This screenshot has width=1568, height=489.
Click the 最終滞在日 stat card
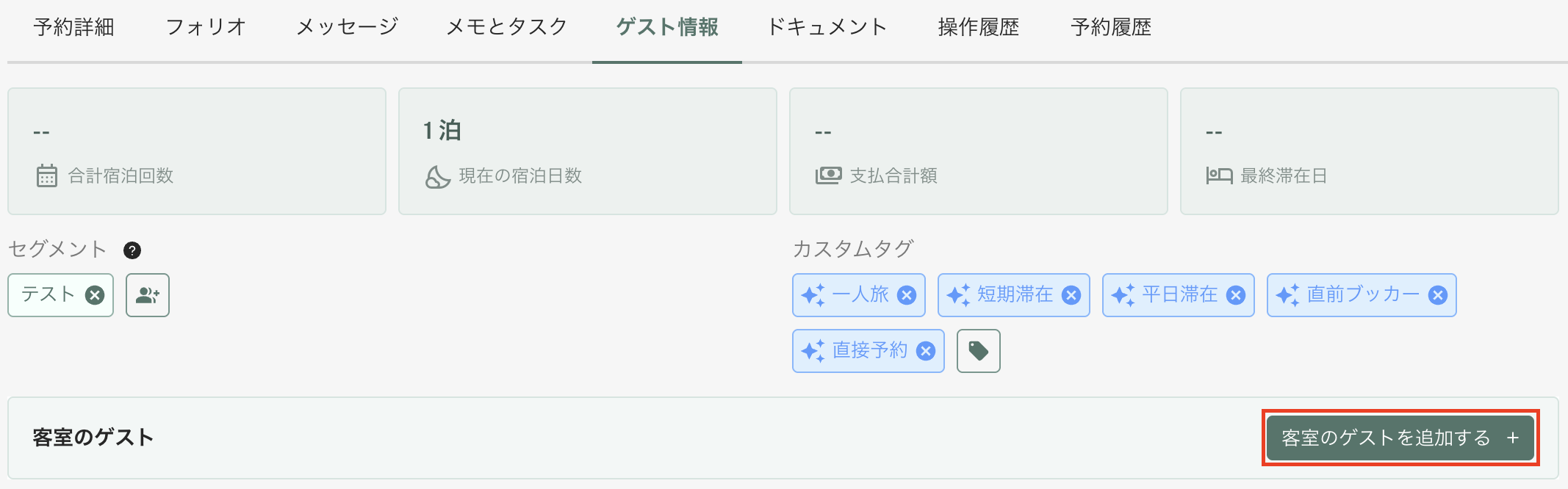(x=1370, y=151)
